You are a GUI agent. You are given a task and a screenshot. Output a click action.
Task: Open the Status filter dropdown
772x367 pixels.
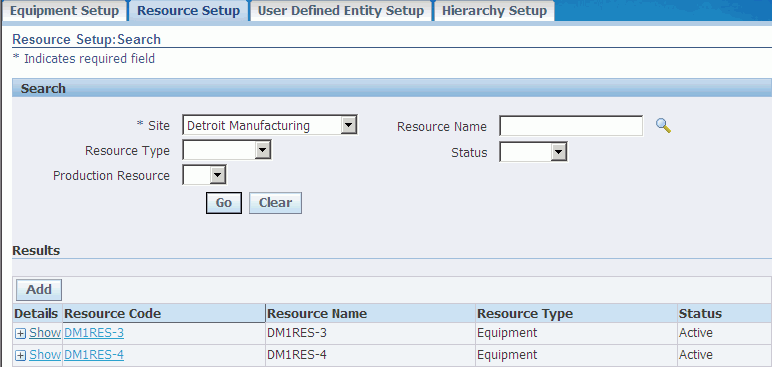tap(533, 152)
